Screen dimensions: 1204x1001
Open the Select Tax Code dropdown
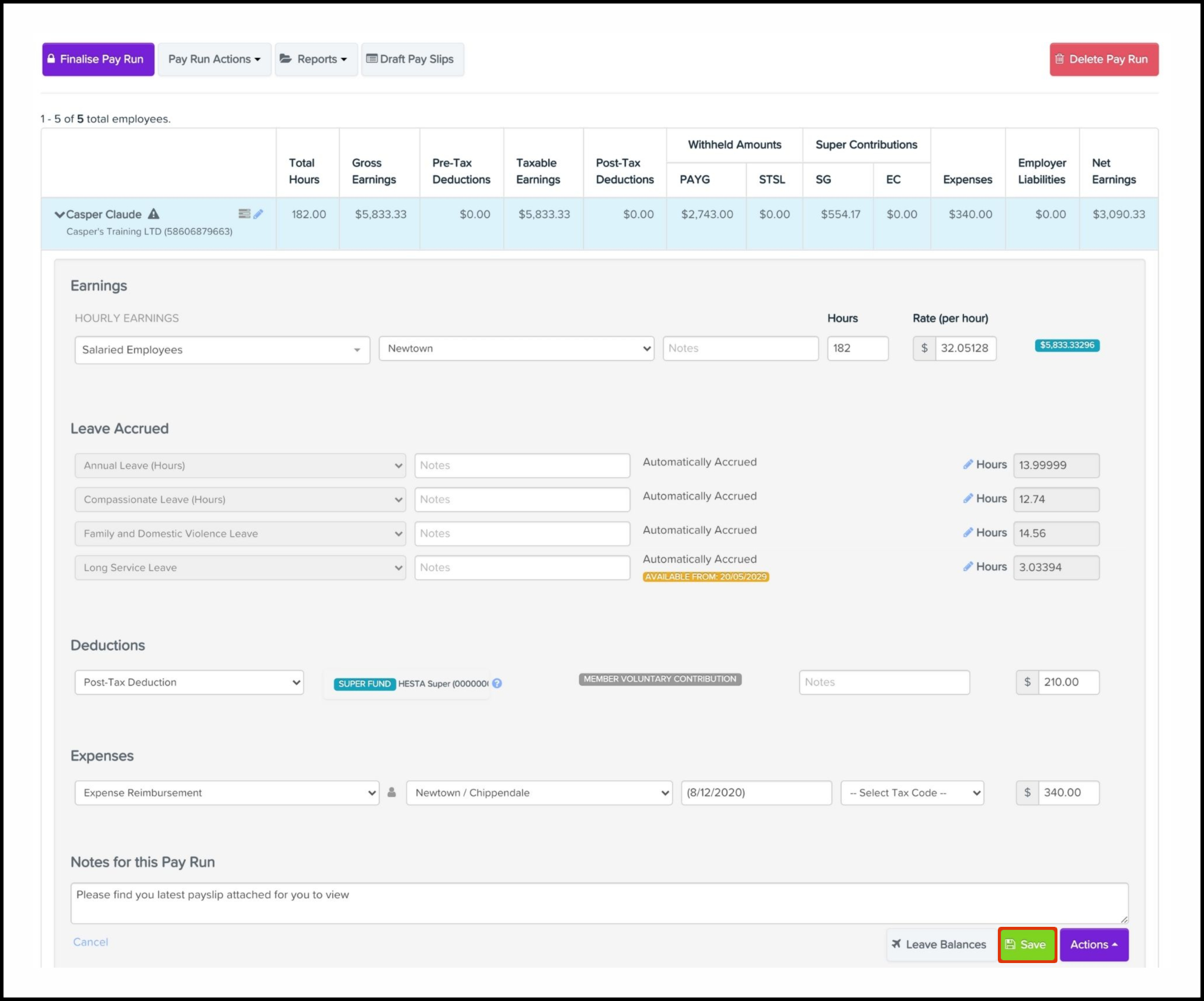pos(912,793)
